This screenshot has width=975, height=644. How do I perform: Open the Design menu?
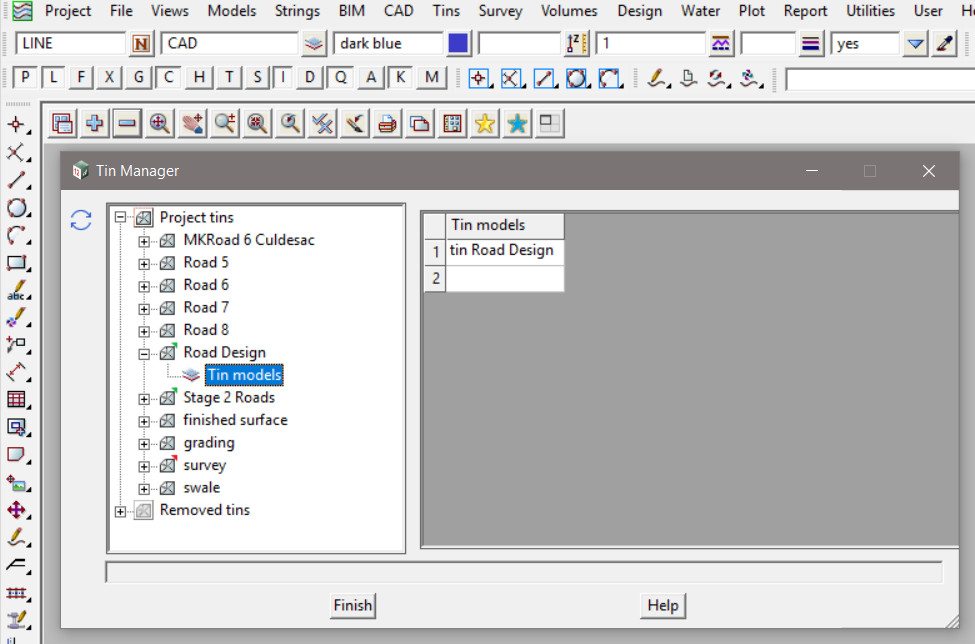pos(639,11)
